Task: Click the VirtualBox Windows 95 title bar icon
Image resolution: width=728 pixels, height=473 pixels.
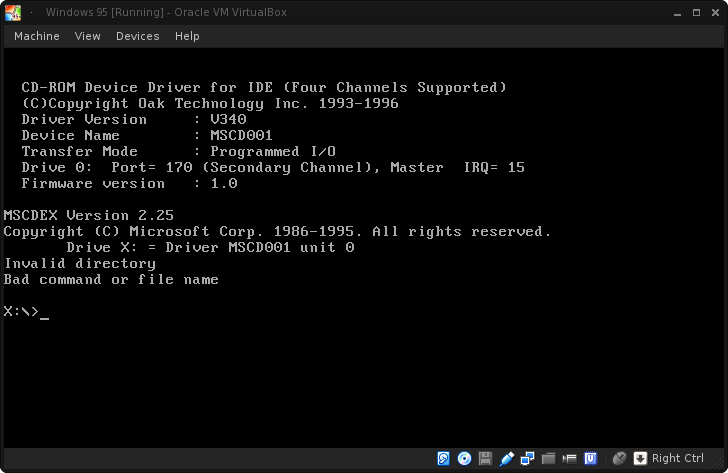Action: [x=13, y=13]
